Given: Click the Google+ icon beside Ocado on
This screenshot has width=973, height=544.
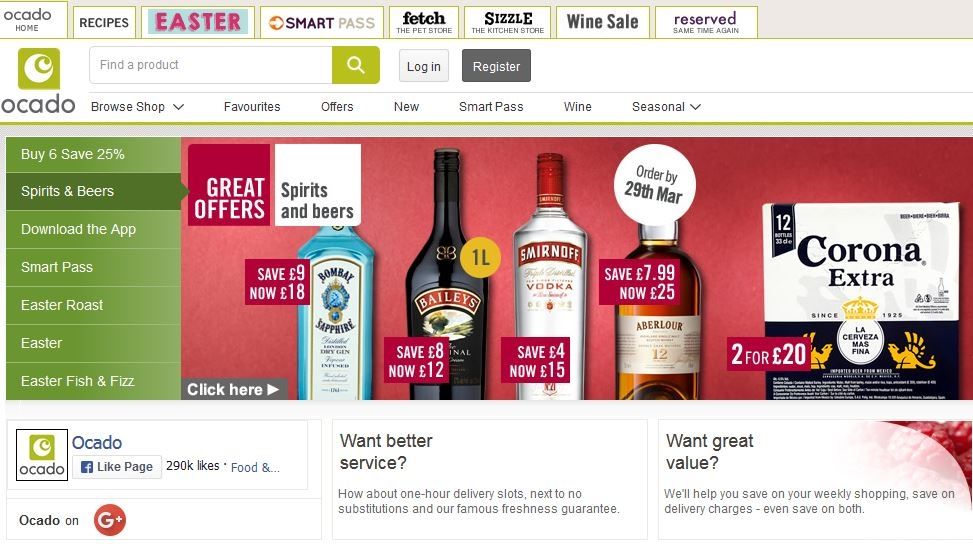Looking at the screenshot, I should [x=110, y=520].
